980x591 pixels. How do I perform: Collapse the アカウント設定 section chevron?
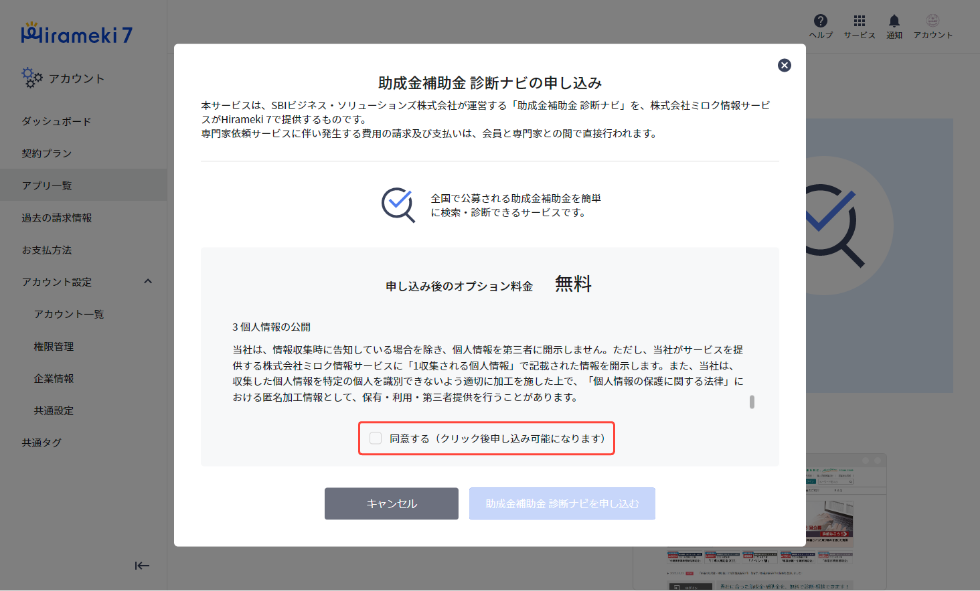point(148,281)
